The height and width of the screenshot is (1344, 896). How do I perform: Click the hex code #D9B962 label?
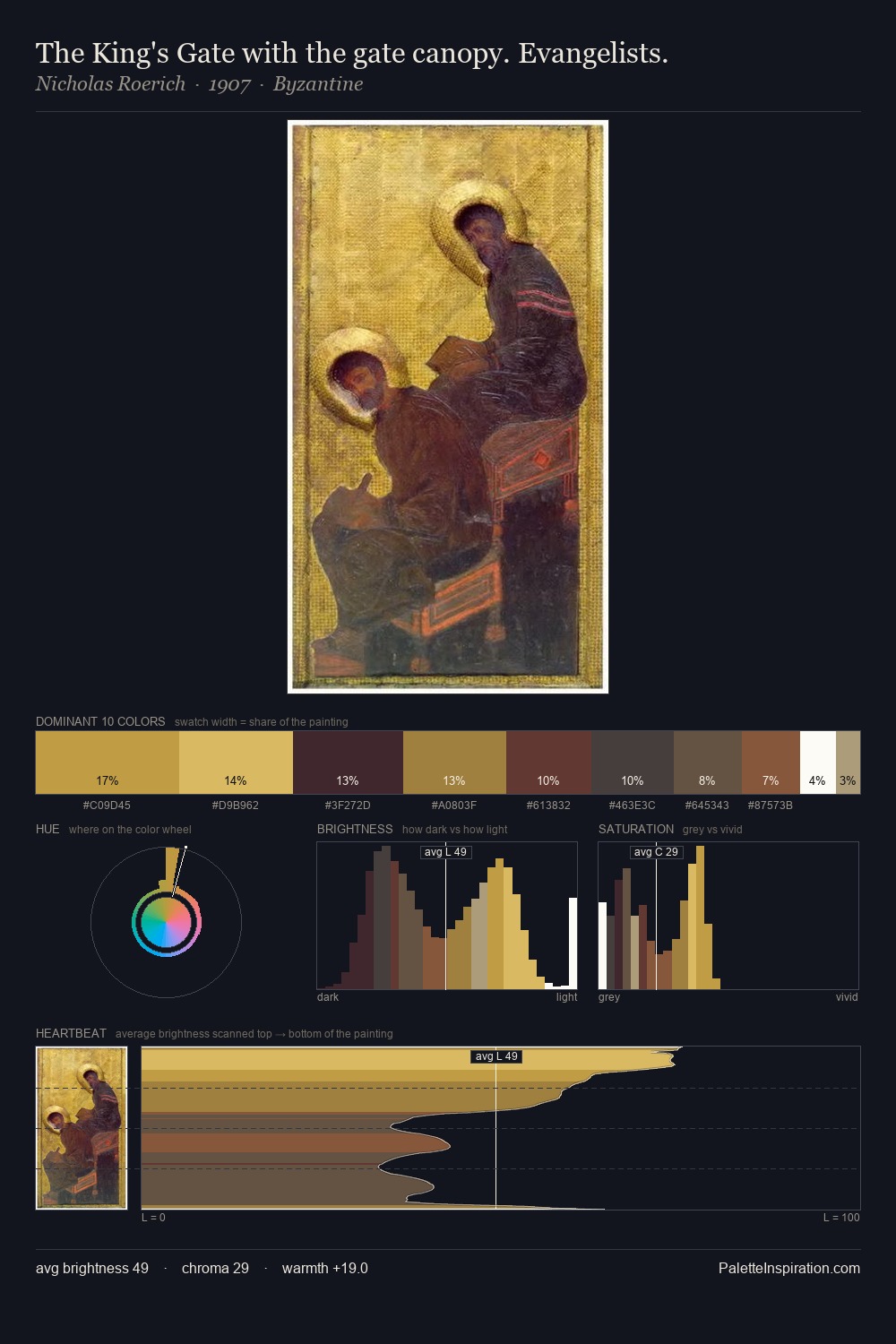[x=236, y=806]
